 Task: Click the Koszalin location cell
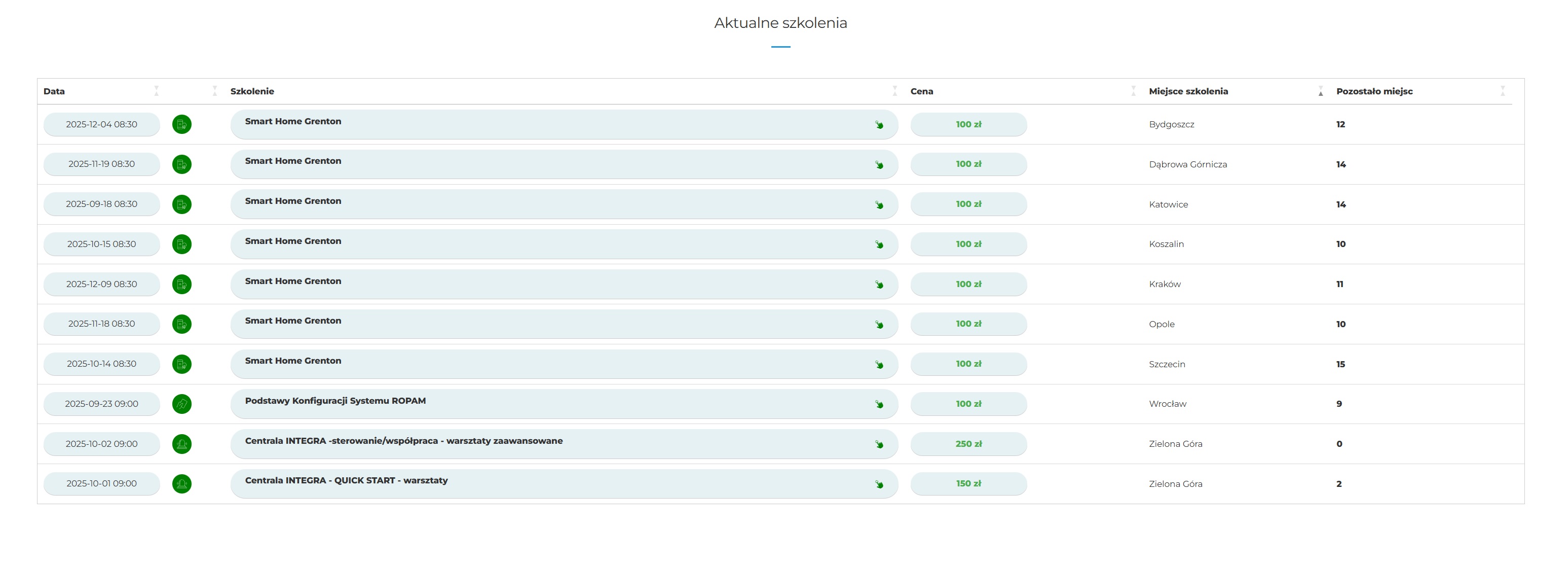click(1166, 244)
